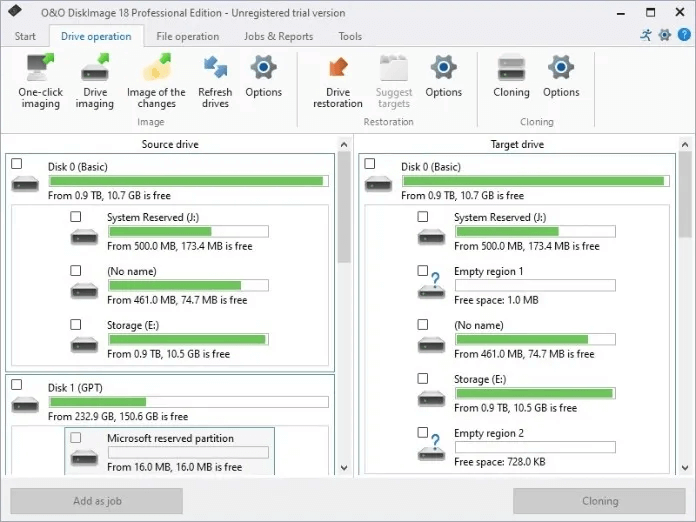
Task: Click Source drive scroll down arrow
Action: pos(344,467)
